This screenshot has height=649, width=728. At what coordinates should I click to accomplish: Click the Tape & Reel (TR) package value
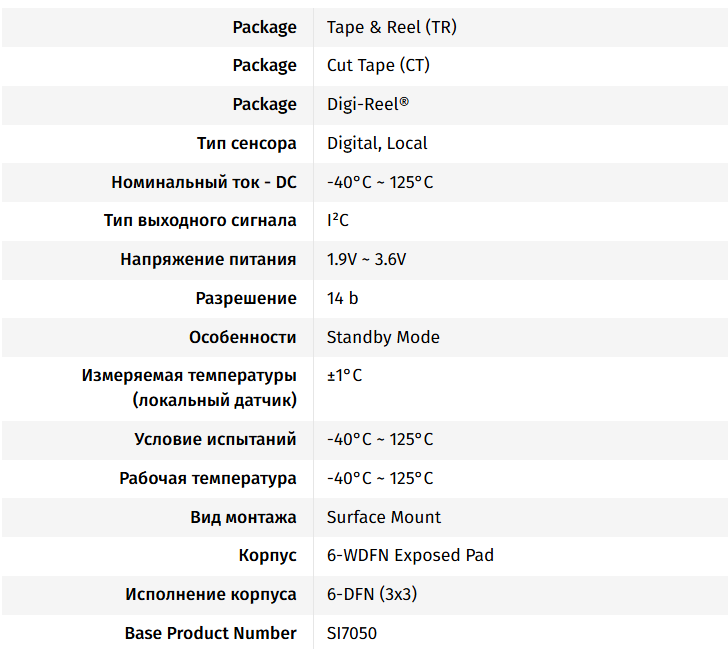coord(391,27)
